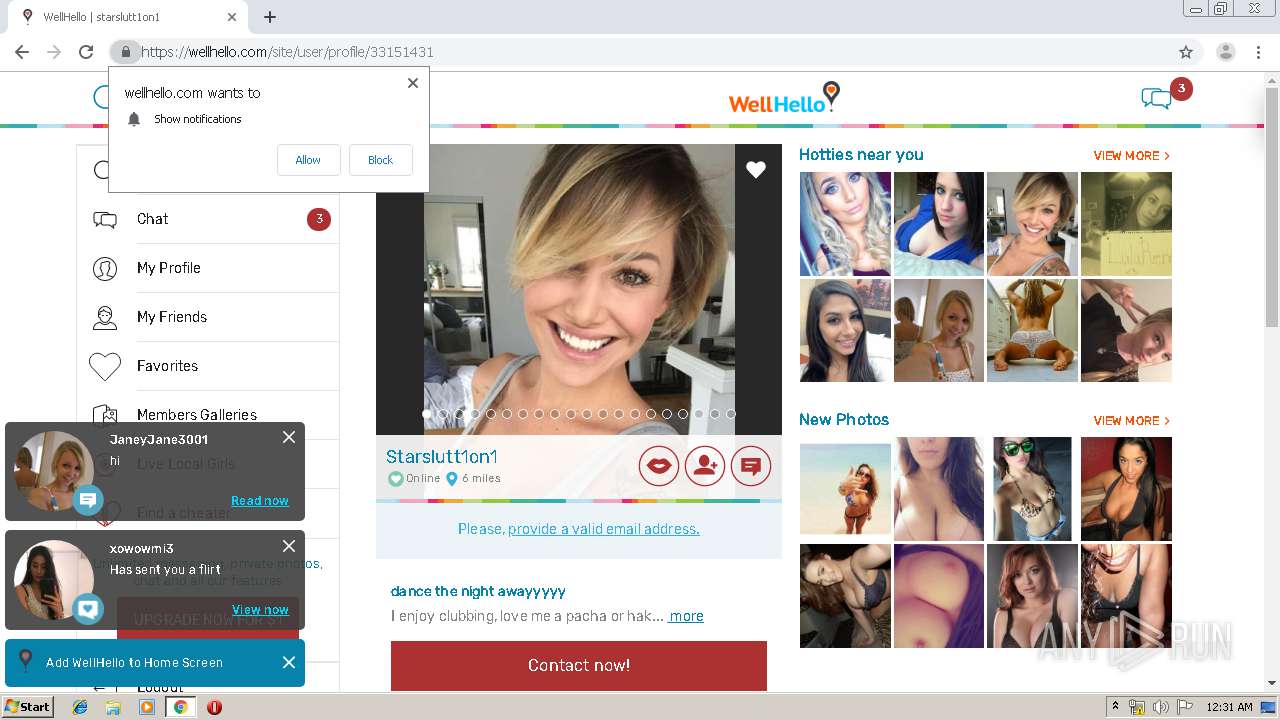
Task: Allow wellhello.com notifications
Action: tap(308, 160)
